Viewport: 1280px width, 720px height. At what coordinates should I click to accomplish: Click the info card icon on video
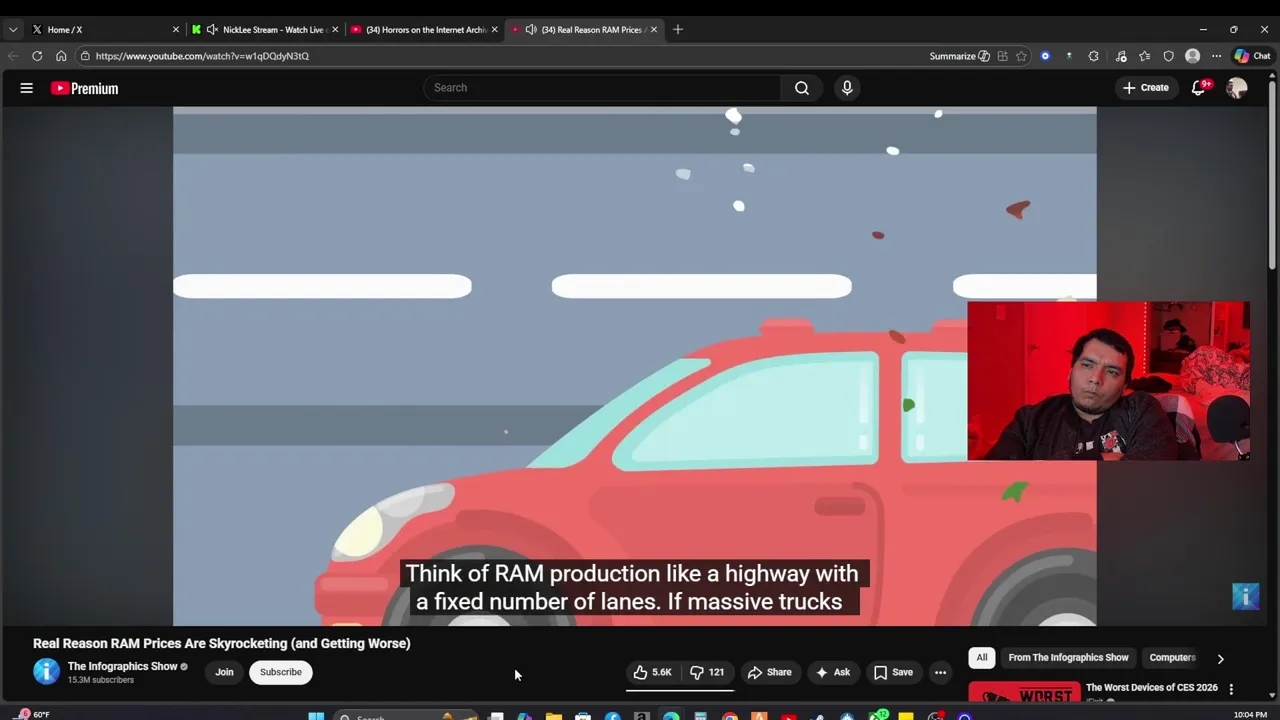click(1245, 597)
